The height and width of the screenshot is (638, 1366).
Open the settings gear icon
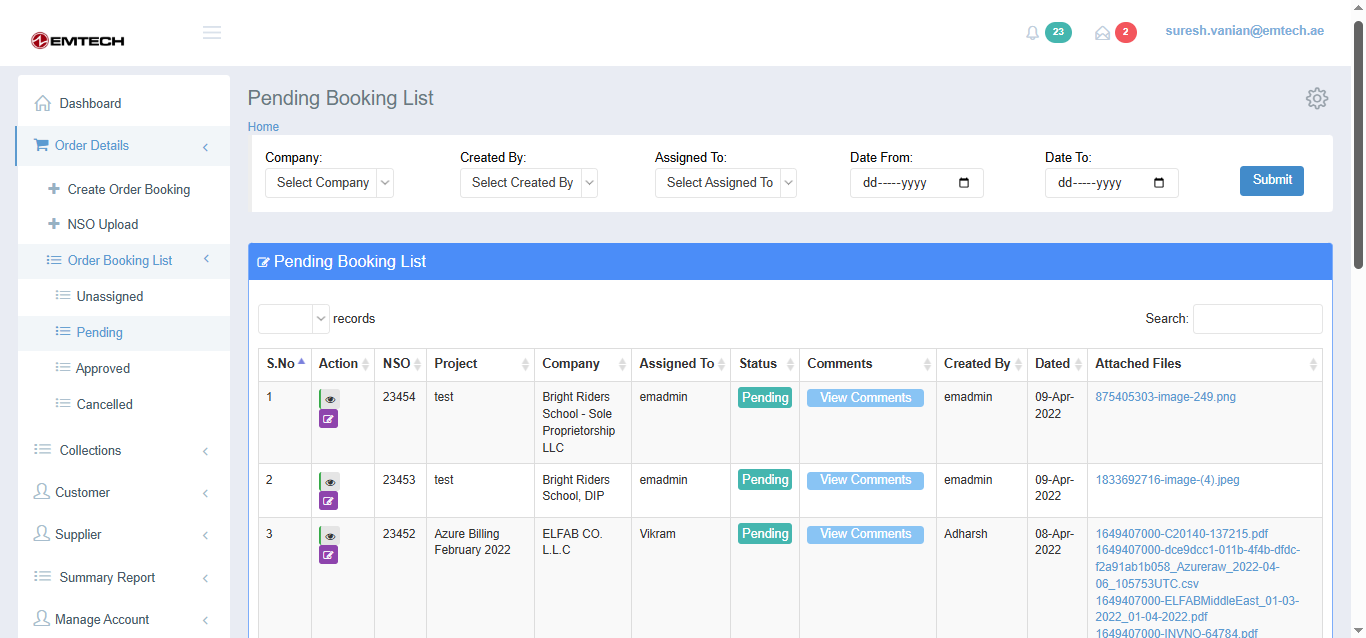click(1316, 98)
